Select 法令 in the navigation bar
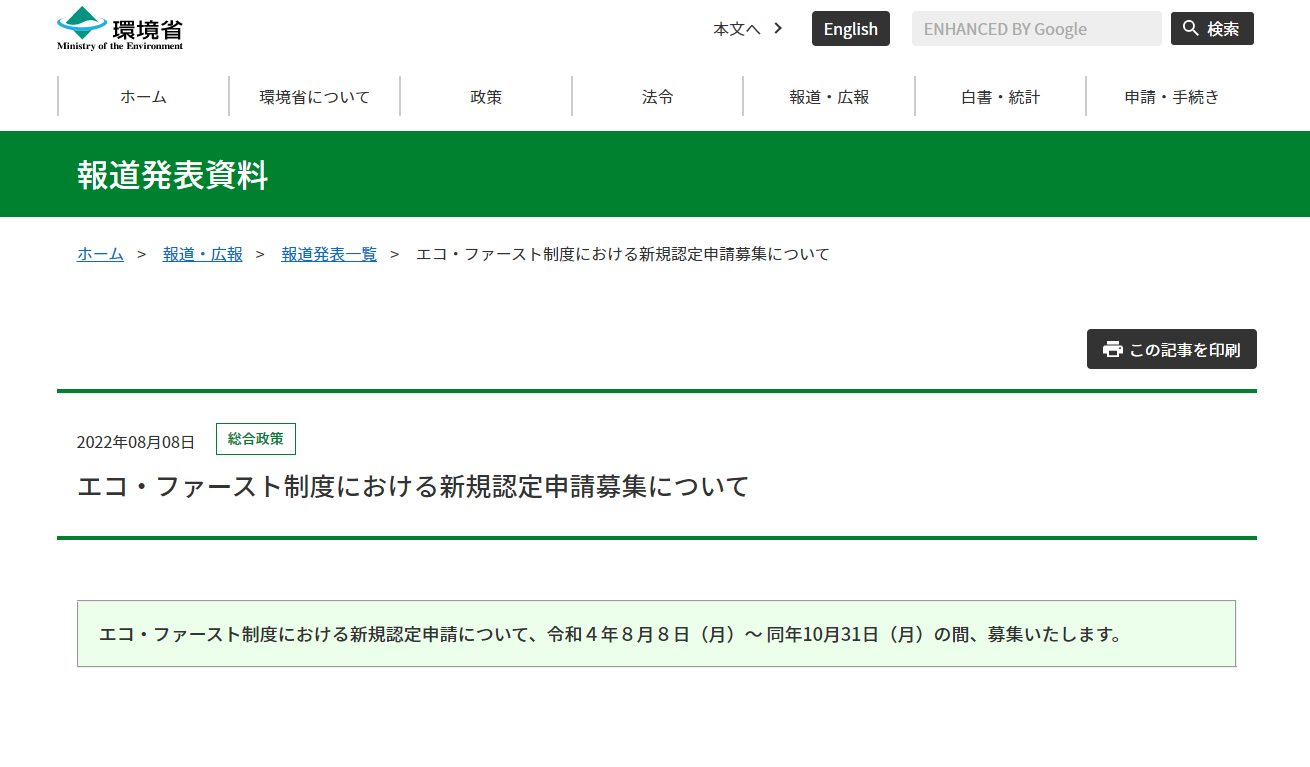Image resolution: width=1310 pixels, height=767 pixels. pyautogui.click(x=657, y=97)
